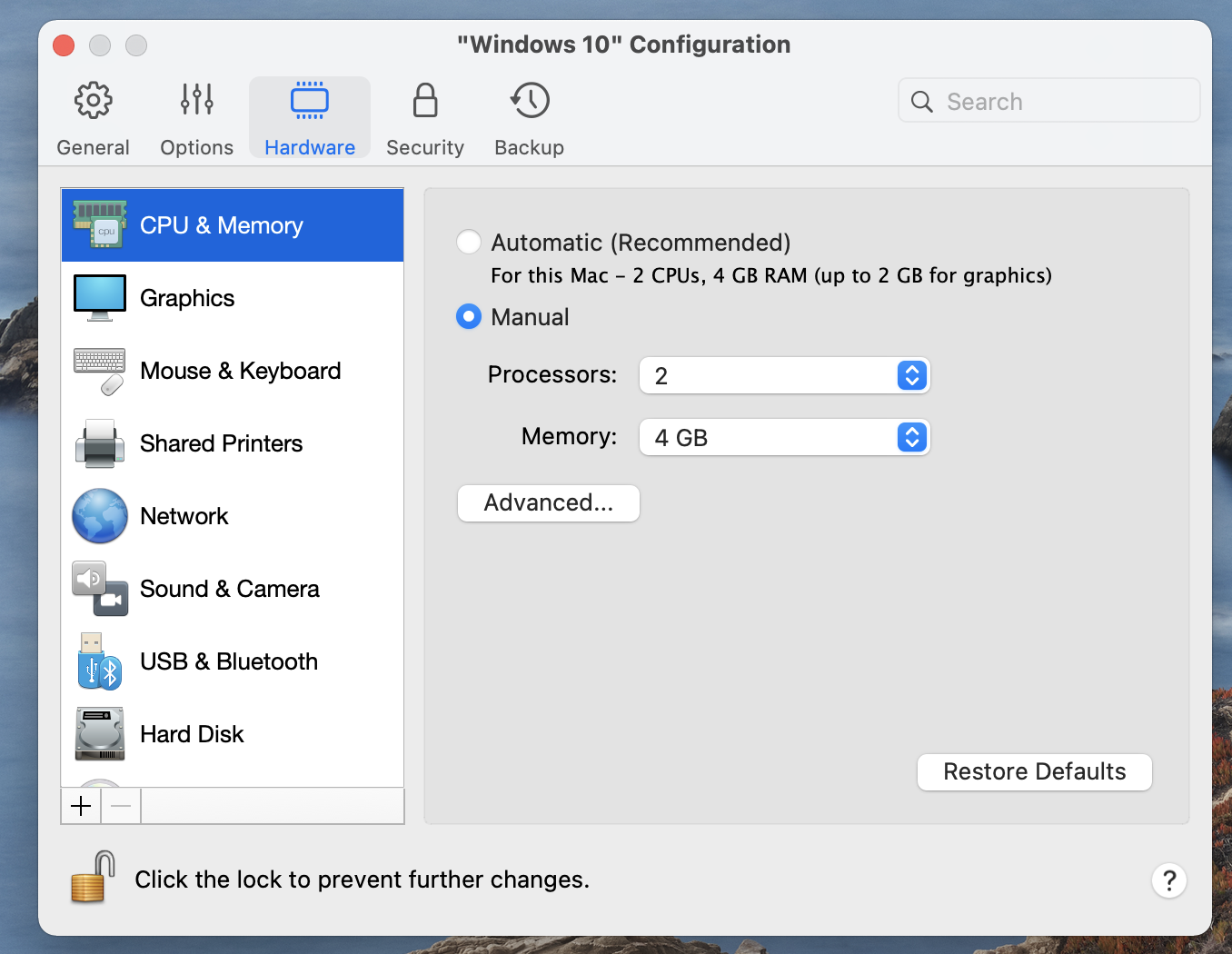
Task: Select Shared Printers in the list
Action: pyautogui.click(x=233, y=443)
